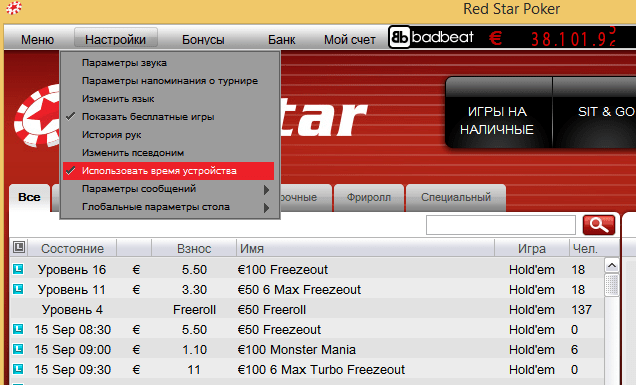The height and width of the screenshot is (385, 636).
Task: Select the '€50 6 Max Freezeout' tournament name
Action: tap(299, 290)
